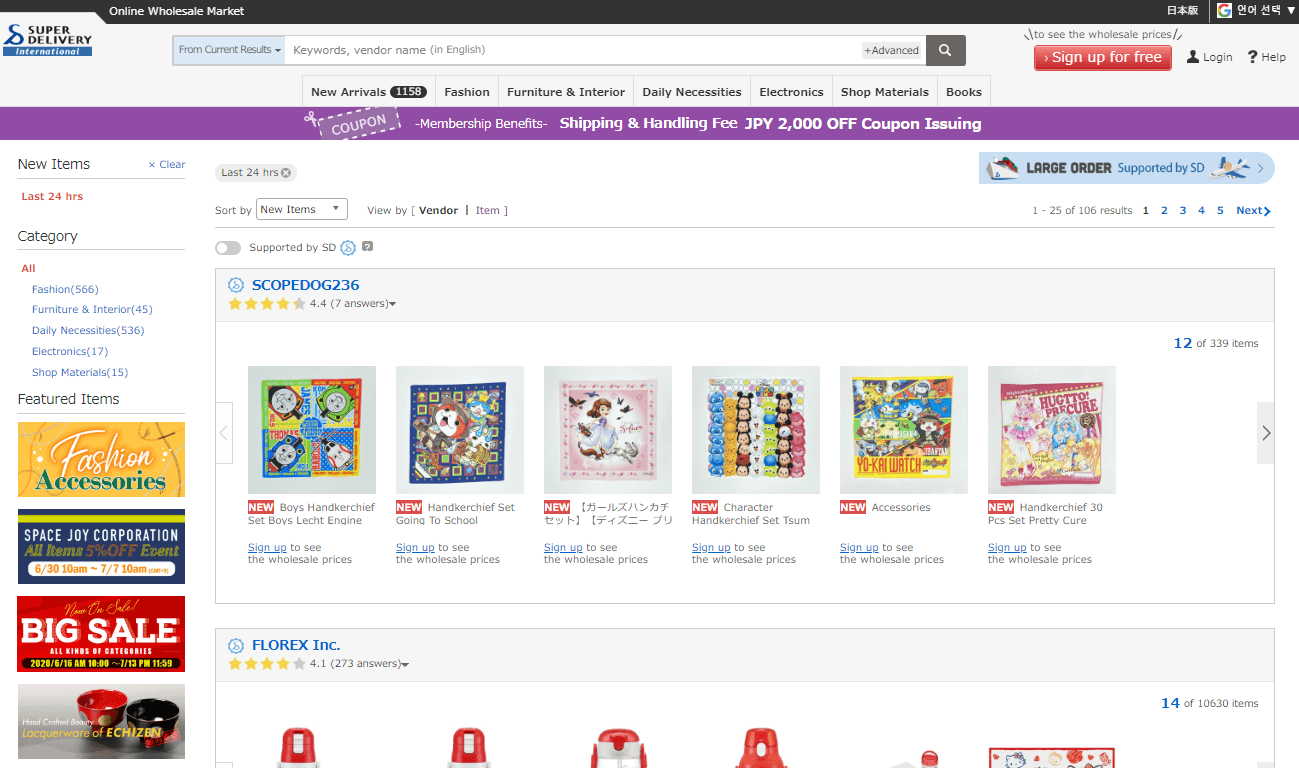Screen dimensions: 1299x768
Task: Open Yo-Kai Watch Accessories thumbnail
Action: (x=904, y=430)
